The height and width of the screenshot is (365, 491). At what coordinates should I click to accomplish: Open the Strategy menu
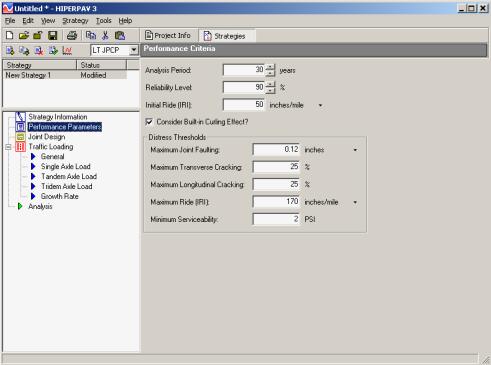(75, 21)
